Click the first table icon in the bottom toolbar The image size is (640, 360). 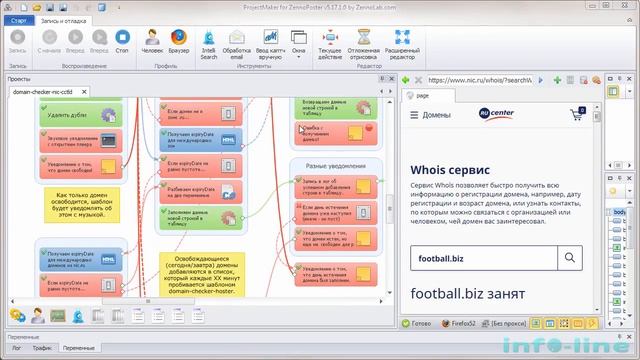click(x=98, y=316)
